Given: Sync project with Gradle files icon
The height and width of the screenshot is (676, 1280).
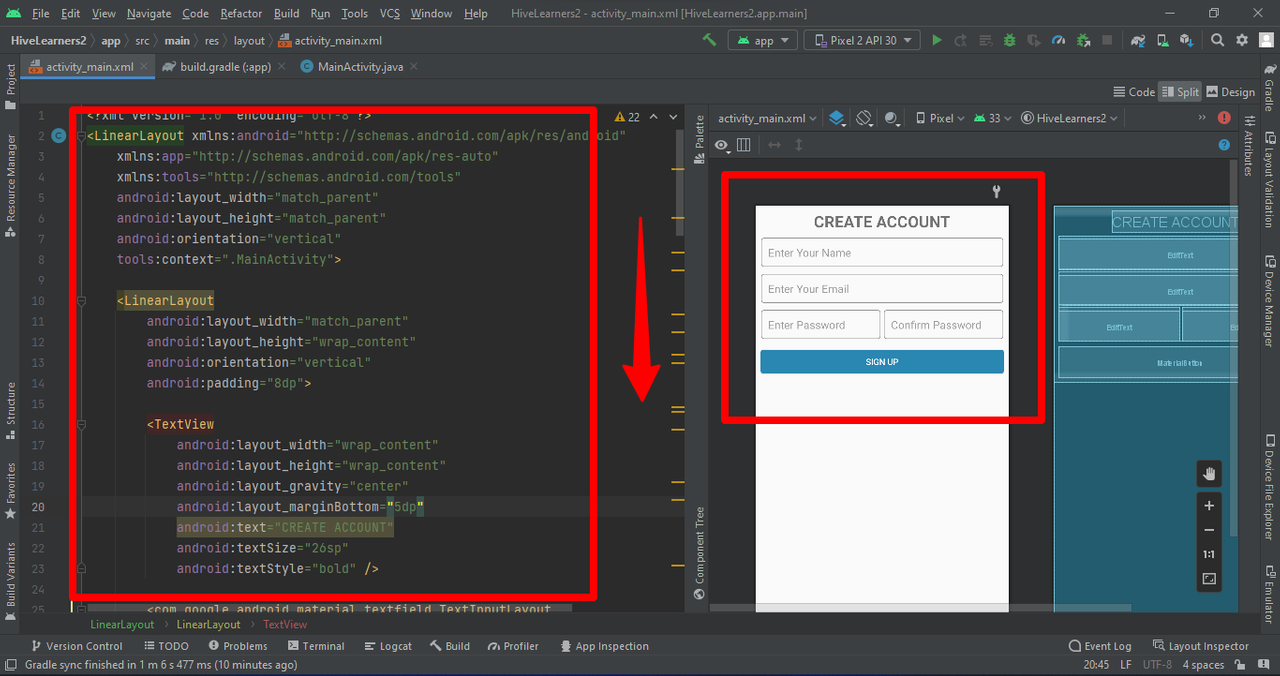Looking at the screenshot, I should pos(1139,40).
